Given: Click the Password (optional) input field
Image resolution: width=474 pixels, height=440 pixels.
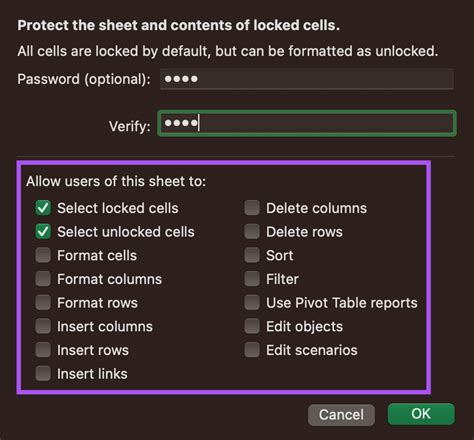Looking at the screenshot, I should [x=307, y=79].
